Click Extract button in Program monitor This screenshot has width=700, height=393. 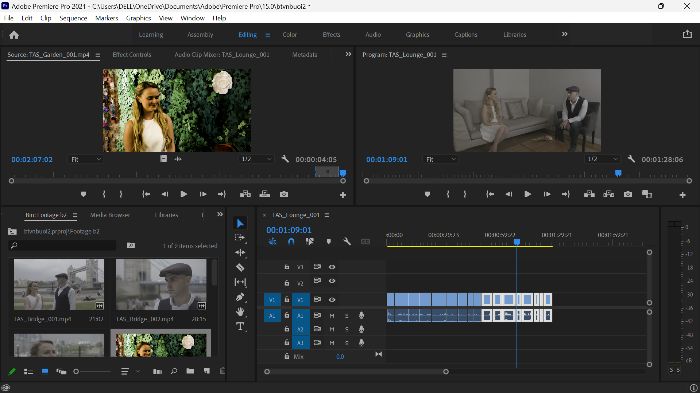(609, 194)
